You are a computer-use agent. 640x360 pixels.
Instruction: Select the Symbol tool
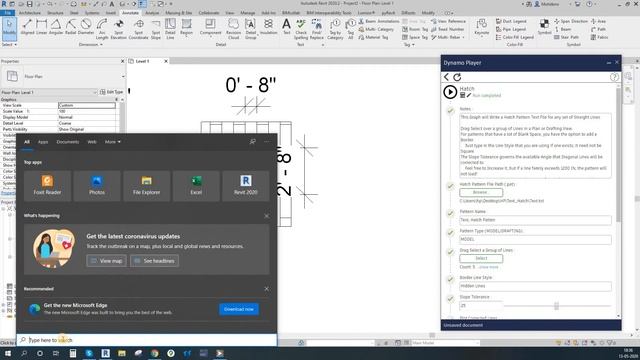pos(544,27)
